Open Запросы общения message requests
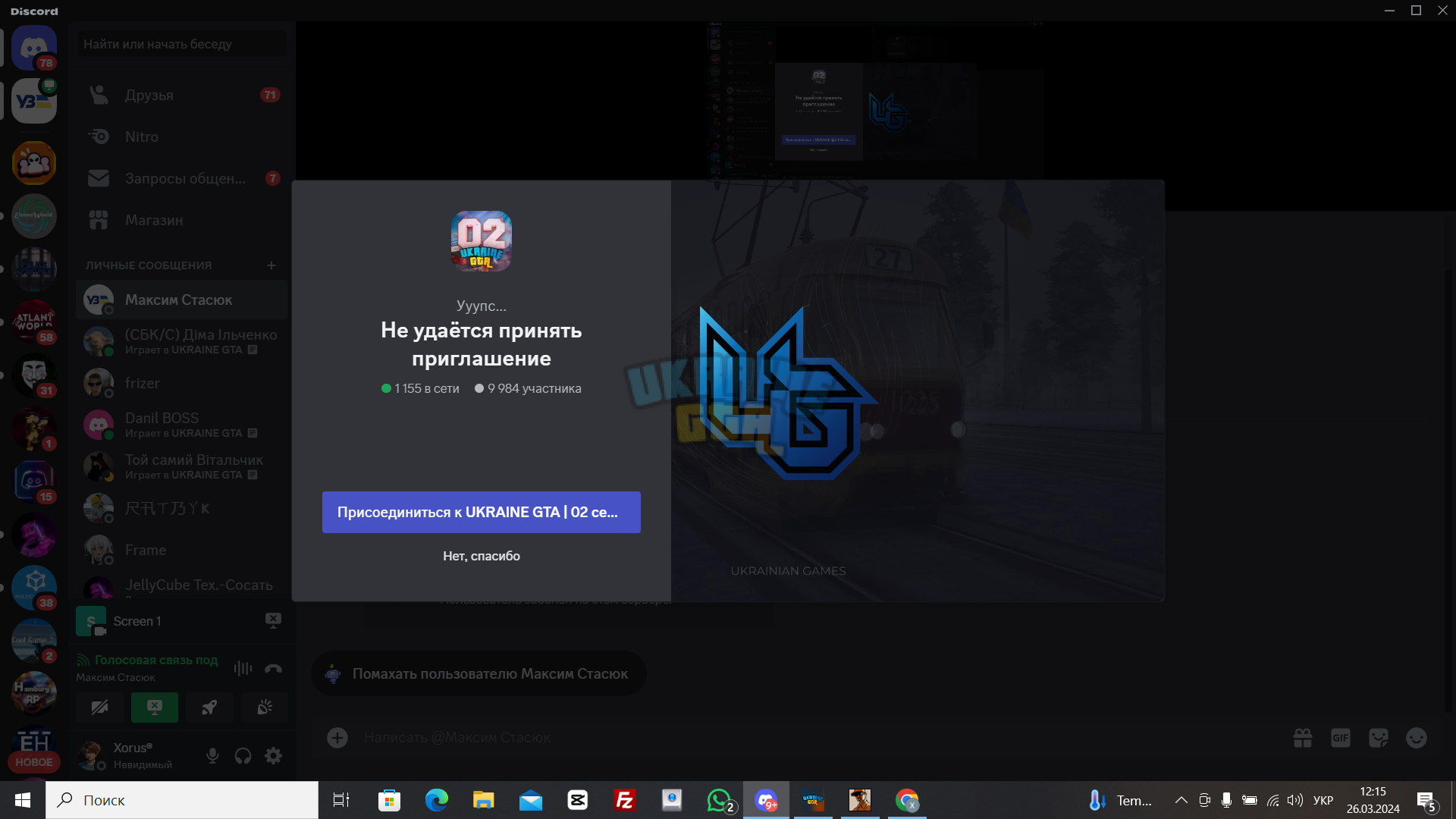 [x=182, y=178]
